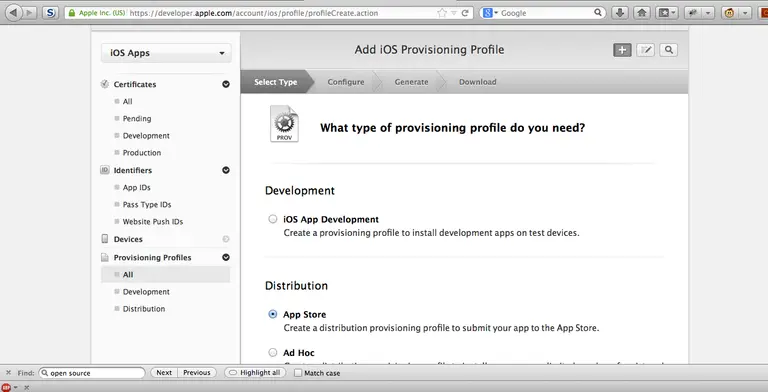Image resolution: width=768 pixels, height=392 pixels.
Task: Click Previous in the Find bar
Action: (197, 373)
